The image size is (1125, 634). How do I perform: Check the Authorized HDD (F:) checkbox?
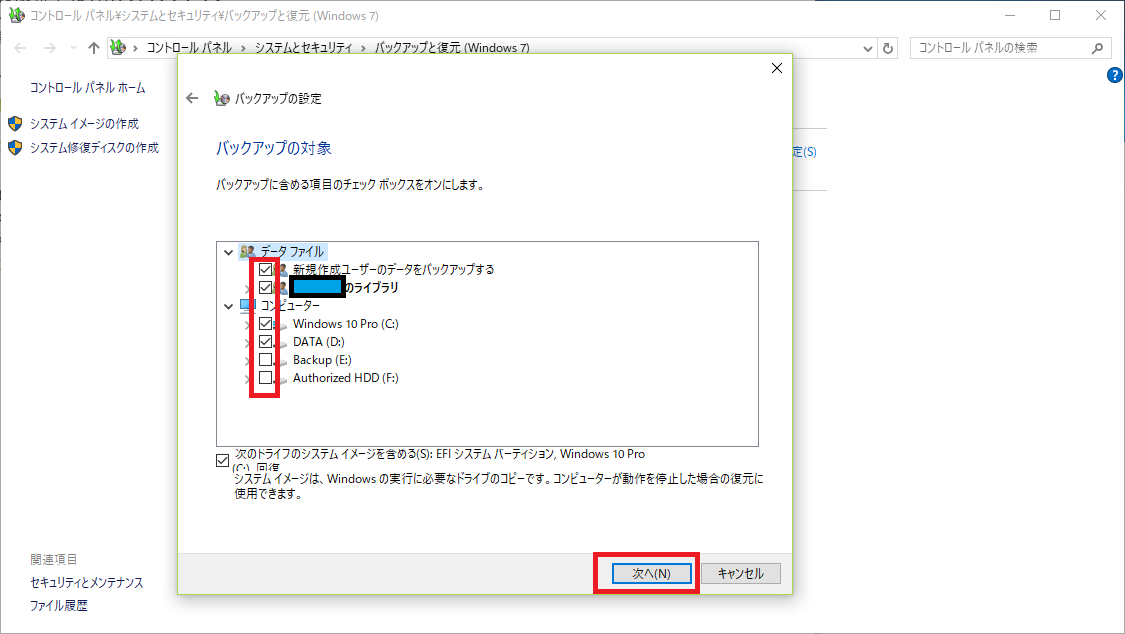pyautogui.click(x=265, y=378)
